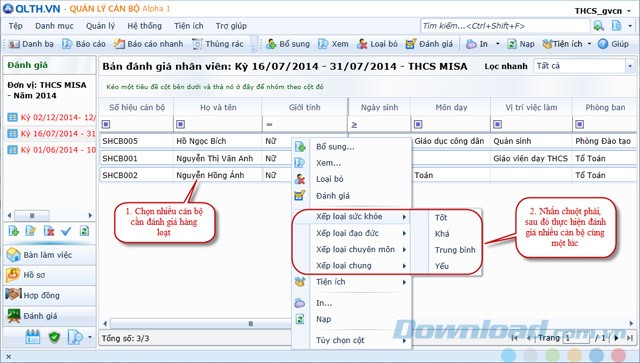This screenshot has width=640, height=363.
Task: Click green shield icon at bottom of sidebar
Action: (54, 337)
